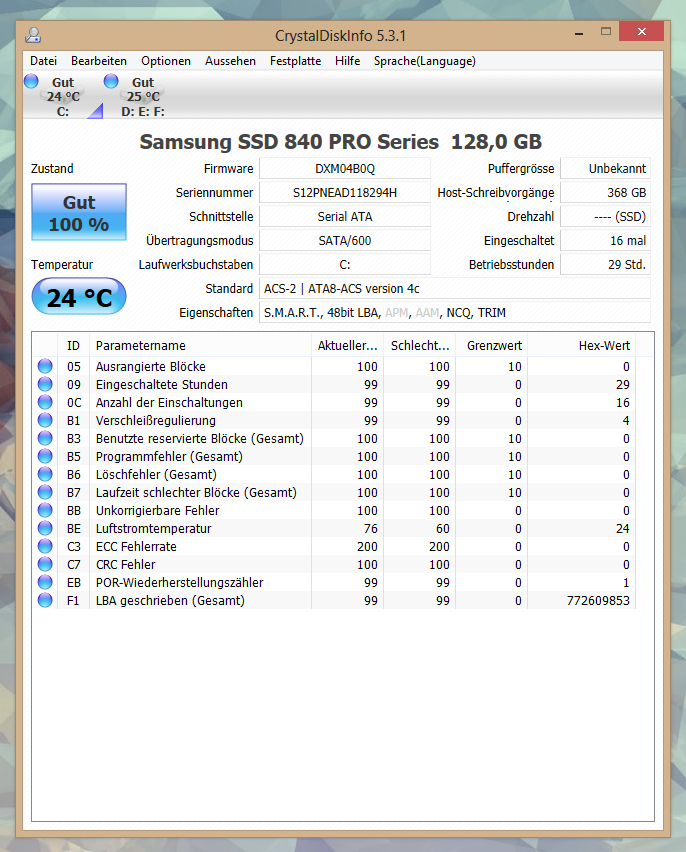Click status orb for Eingeschaltete Stunden row
Screen dimensions: 686x852
[x=45, y=384]
